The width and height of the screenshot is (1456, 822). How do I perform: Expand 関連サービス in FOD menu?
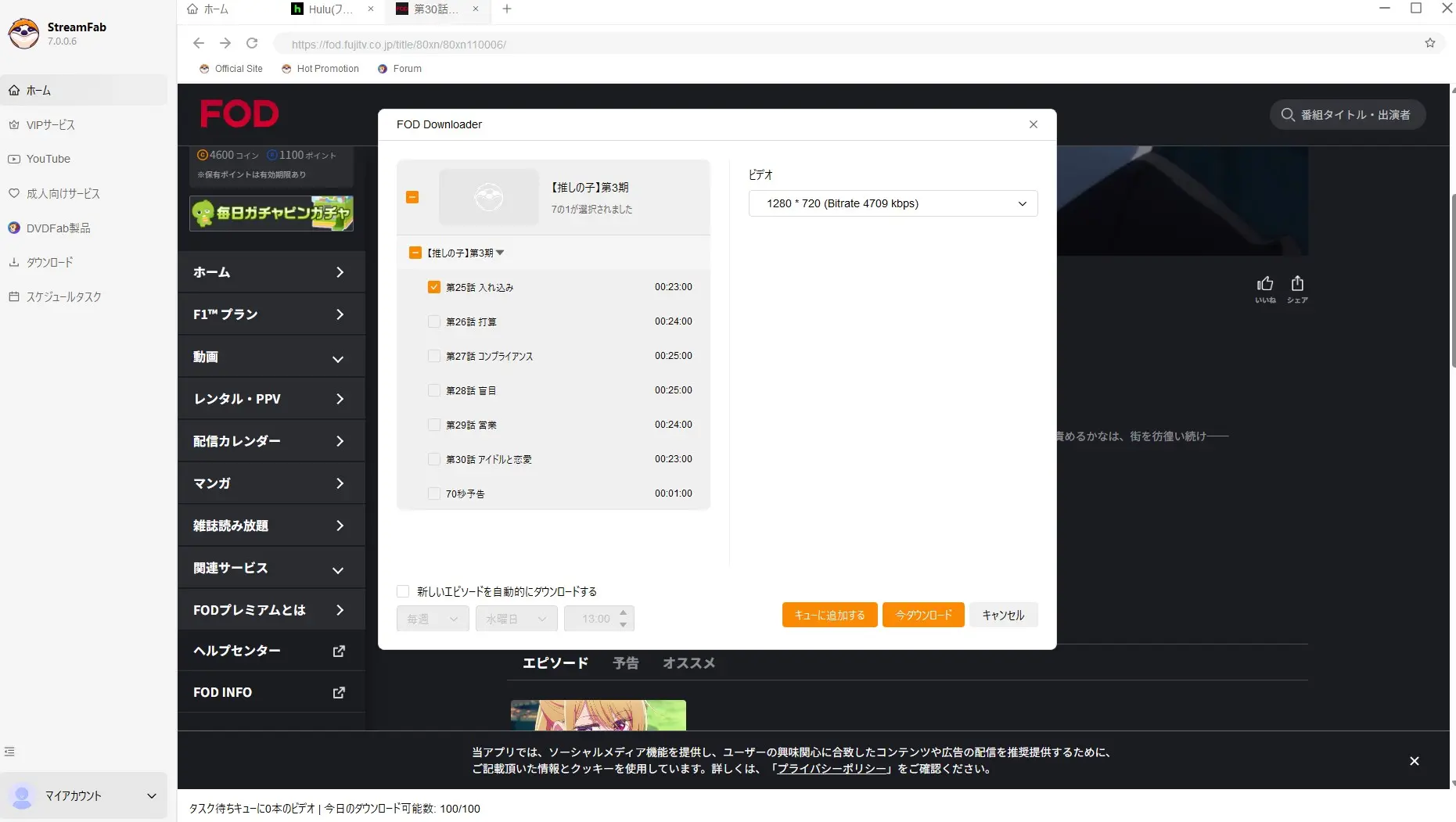point(271,568)
